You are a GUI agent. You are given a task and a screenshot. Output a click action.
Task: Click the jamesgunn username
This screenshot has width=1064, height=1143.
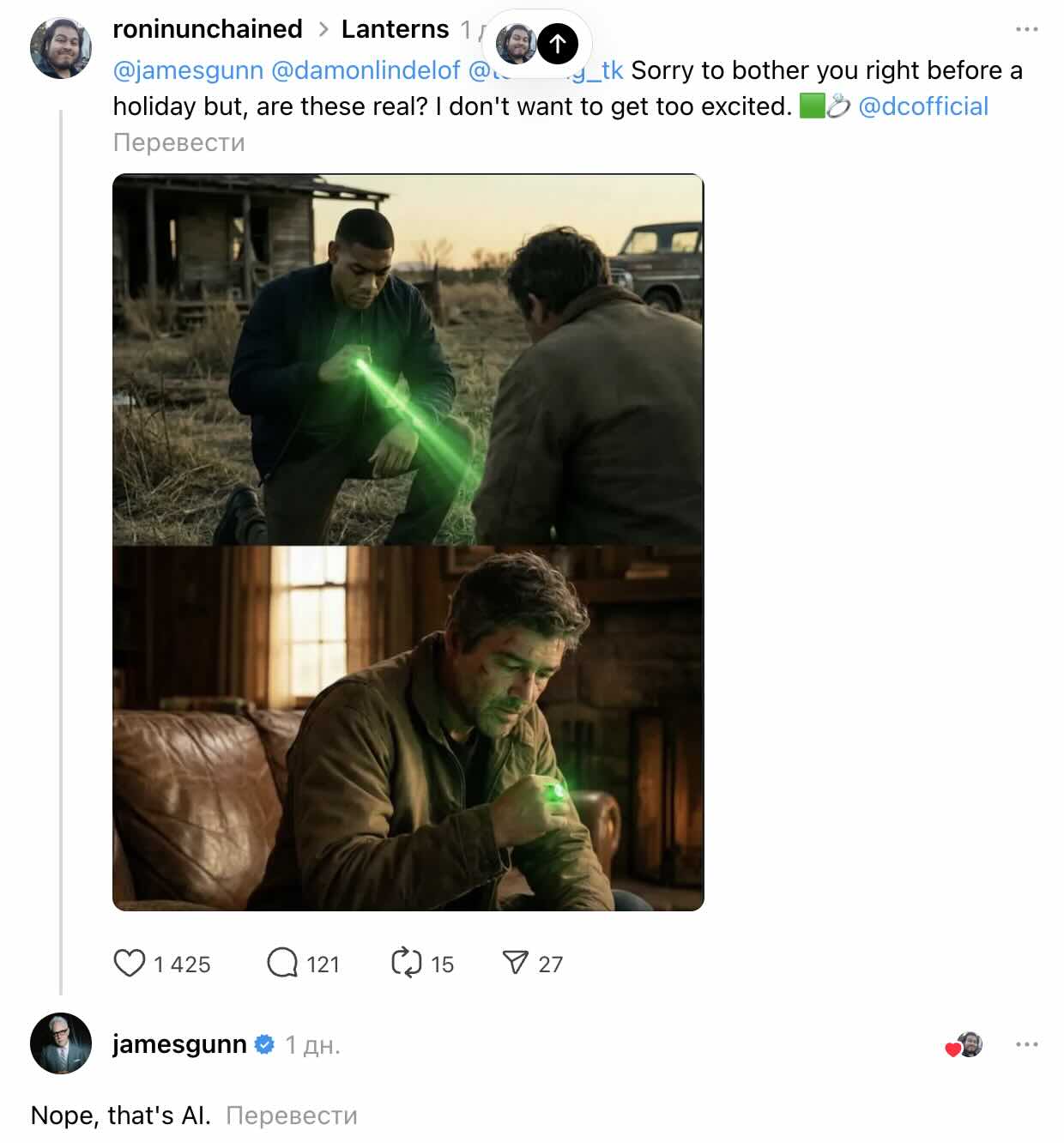click(179, 1044)
